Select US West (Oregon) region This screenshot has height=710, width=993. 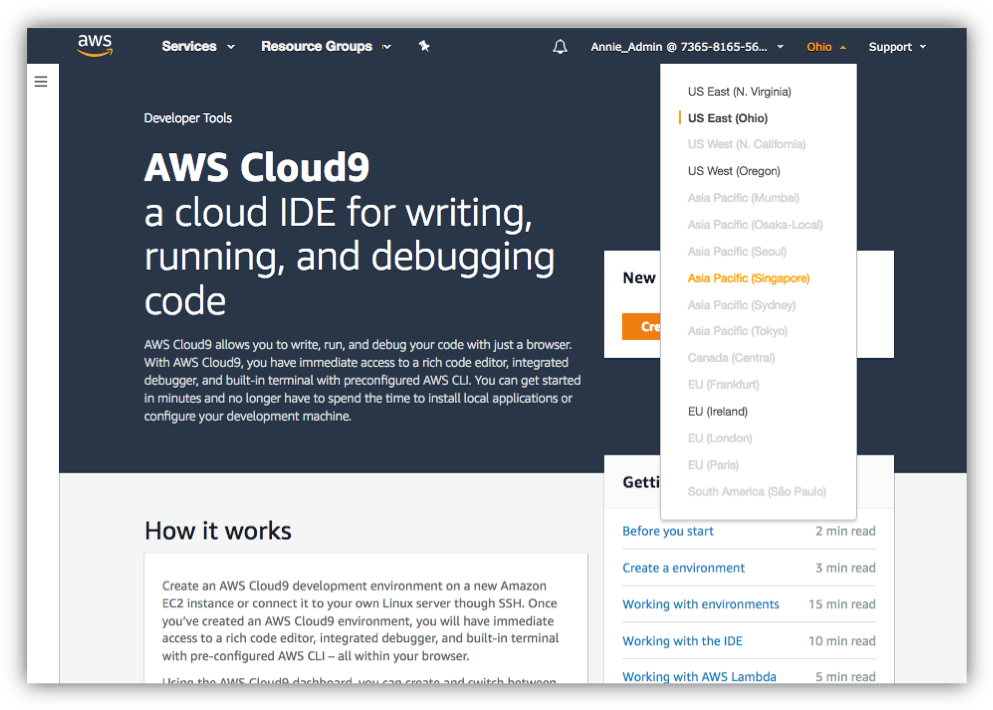[734, 171]
